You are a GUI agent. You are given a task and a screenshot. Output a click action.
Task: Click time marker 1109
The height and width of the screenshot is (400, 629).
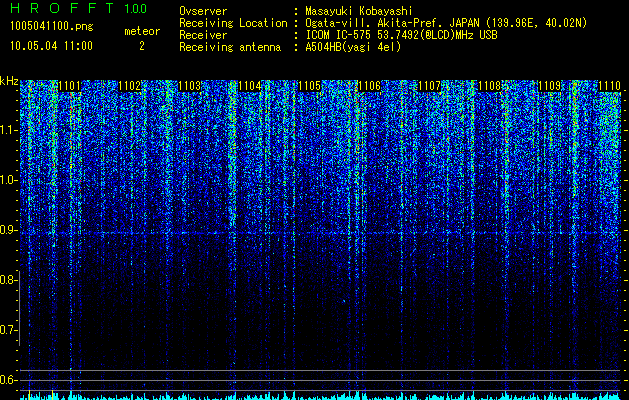tap(549, 86)
